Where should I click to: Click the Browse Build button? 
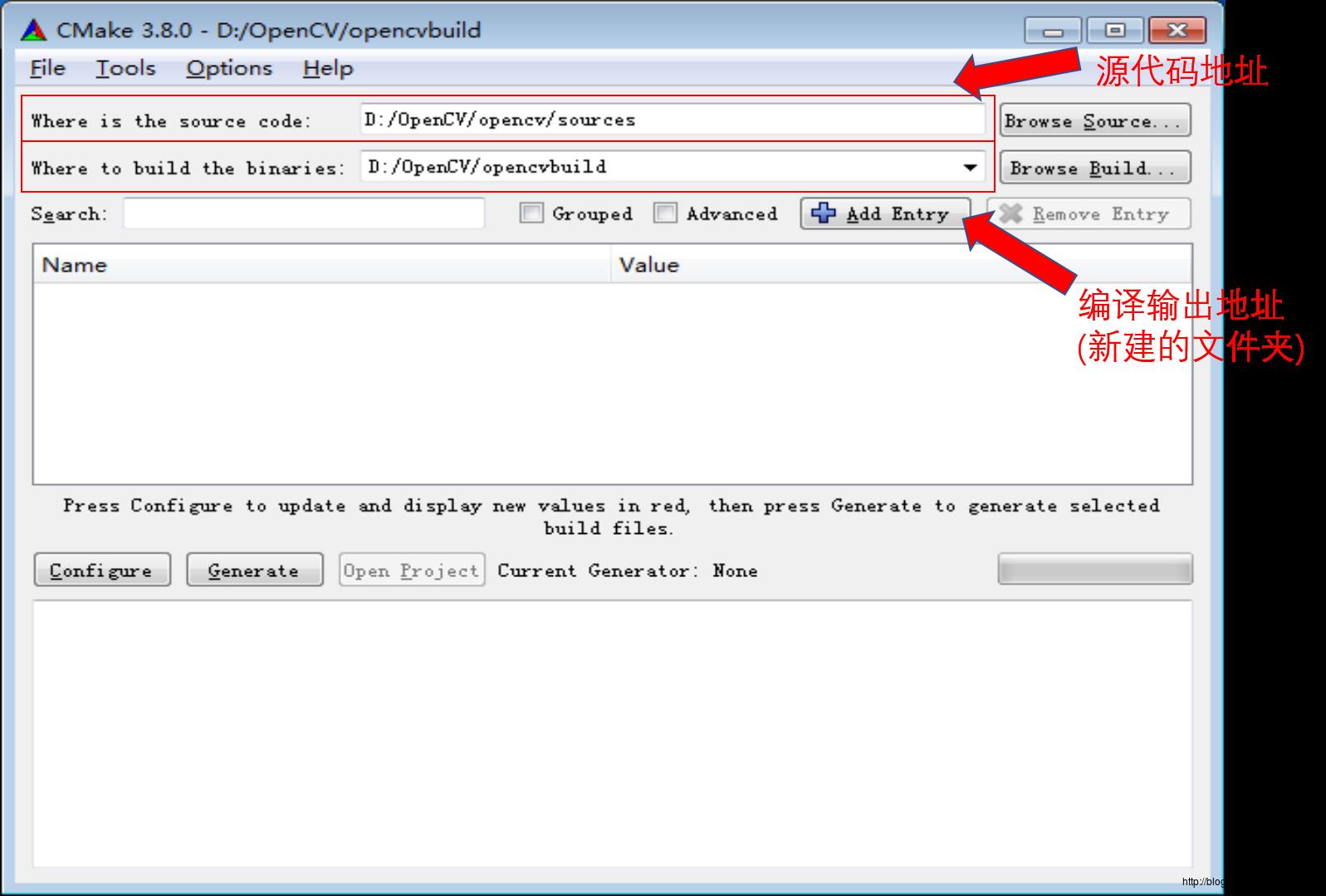point(1095,167)
